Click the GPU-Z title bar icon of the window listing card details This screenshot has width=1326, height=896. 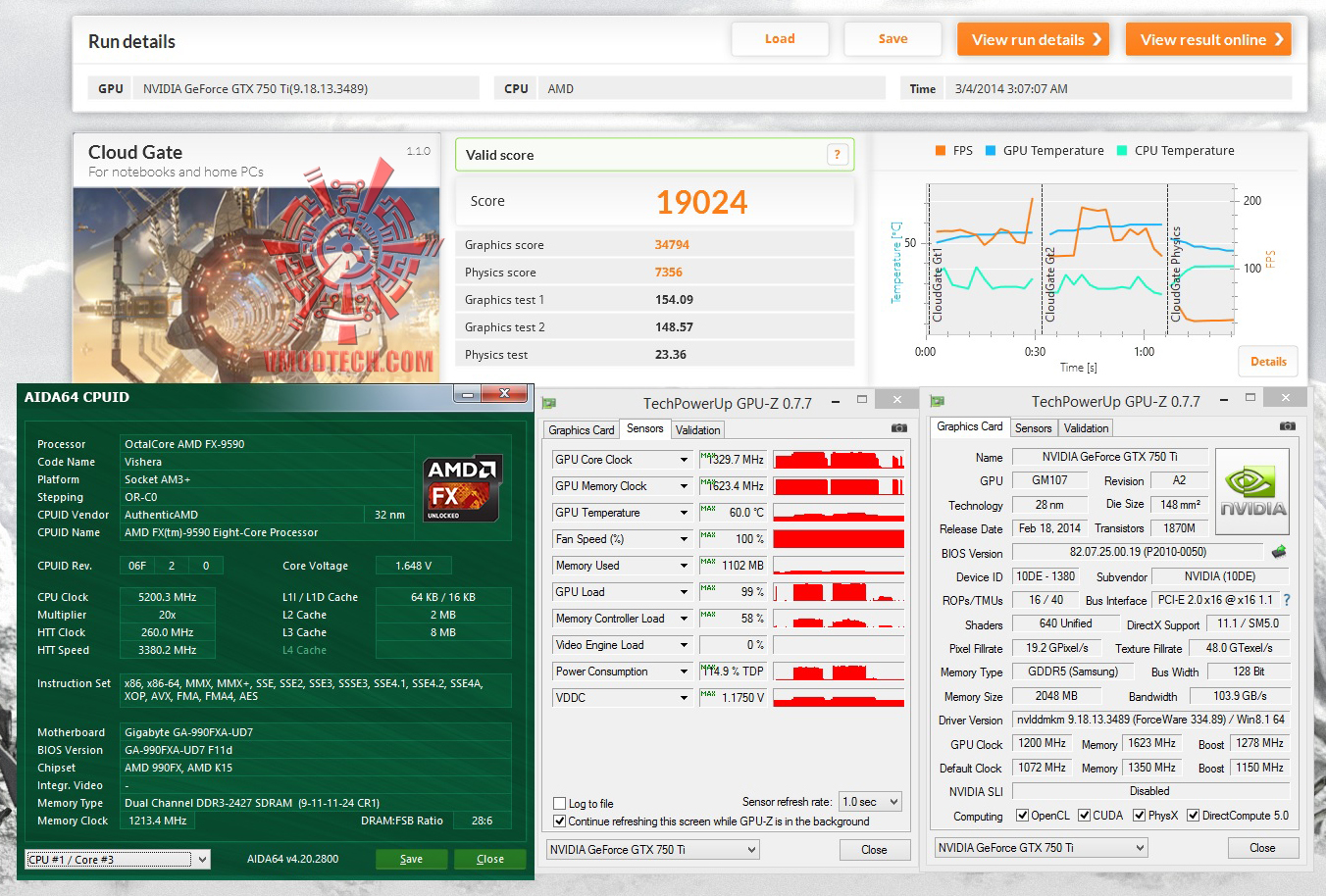[938, 401]
